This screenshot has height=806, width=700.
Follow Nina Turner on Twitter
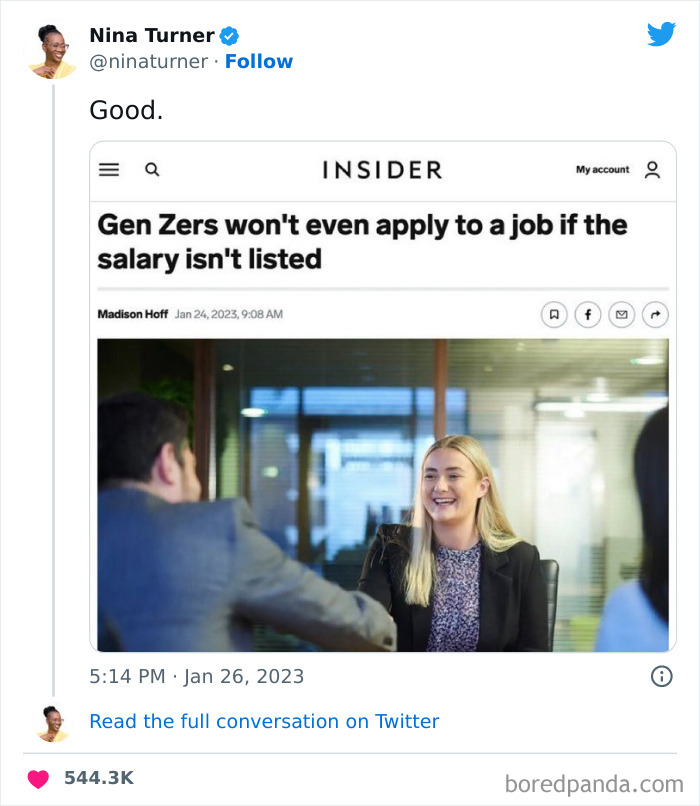click(x=259, y=61)
